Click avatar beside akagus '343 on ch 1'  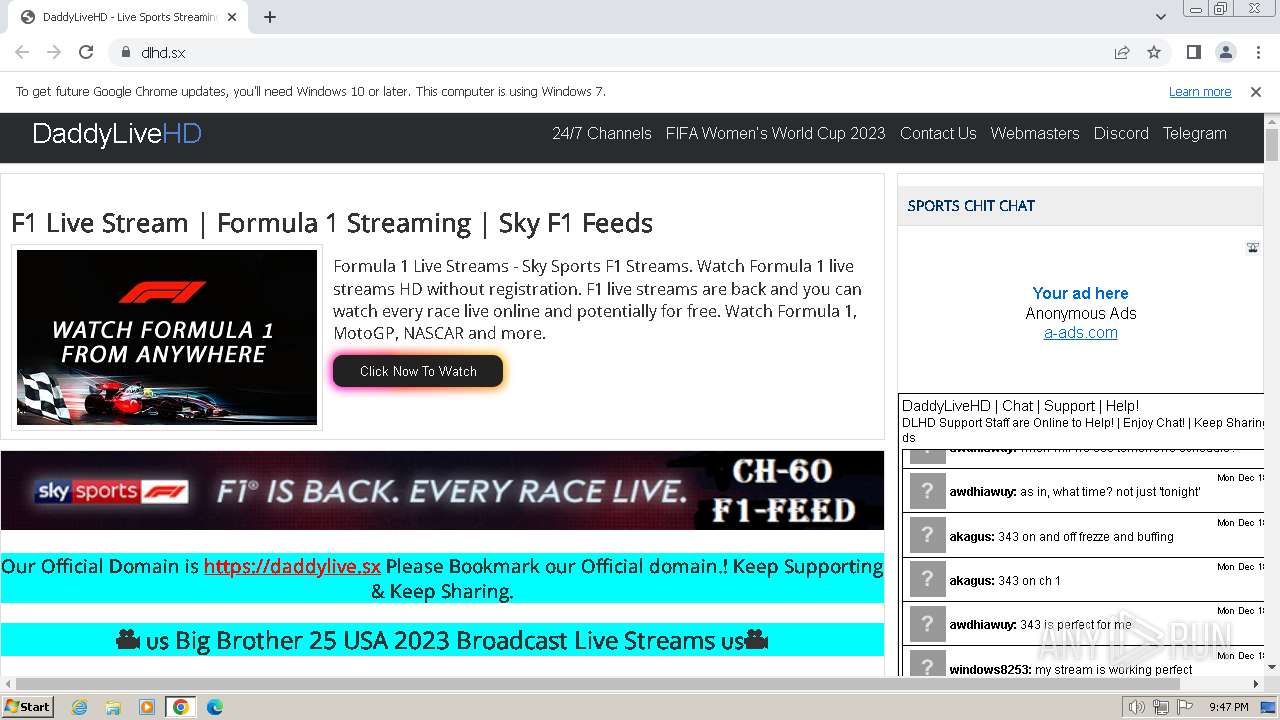[927, 580]
